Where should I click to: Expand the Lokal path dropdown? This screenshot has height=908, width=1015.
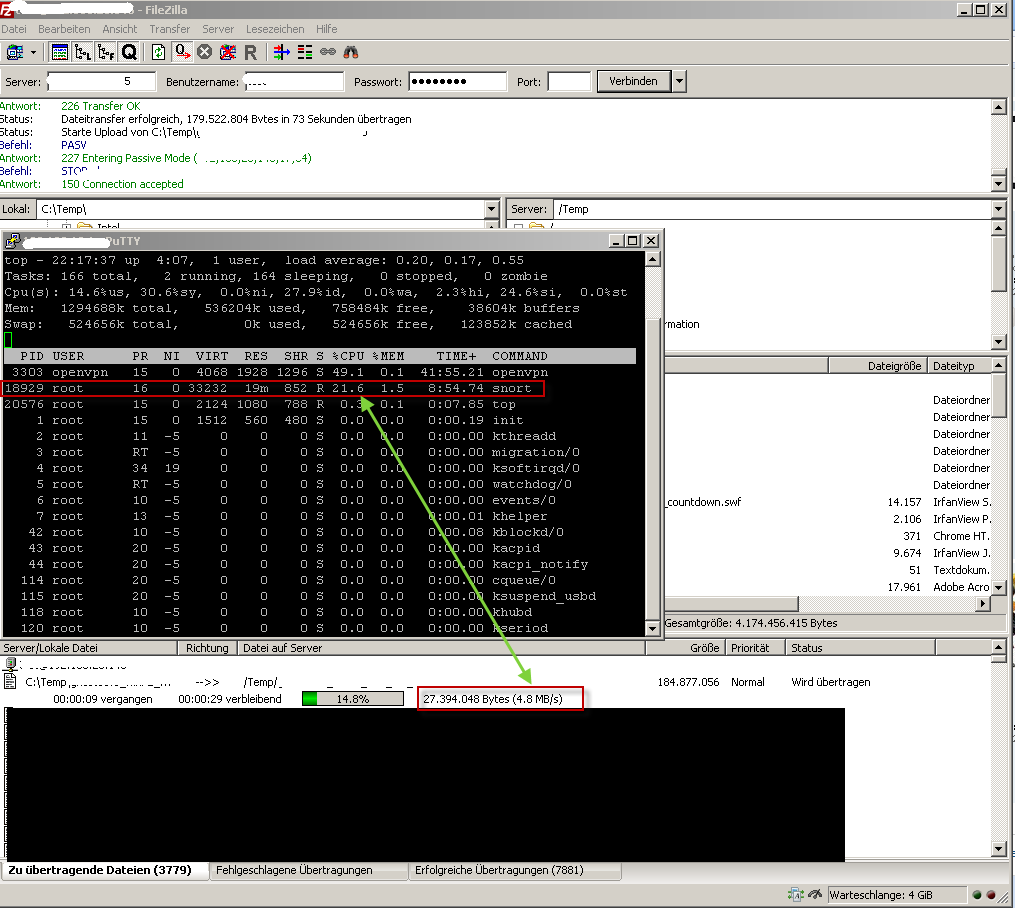coord(491,209)
